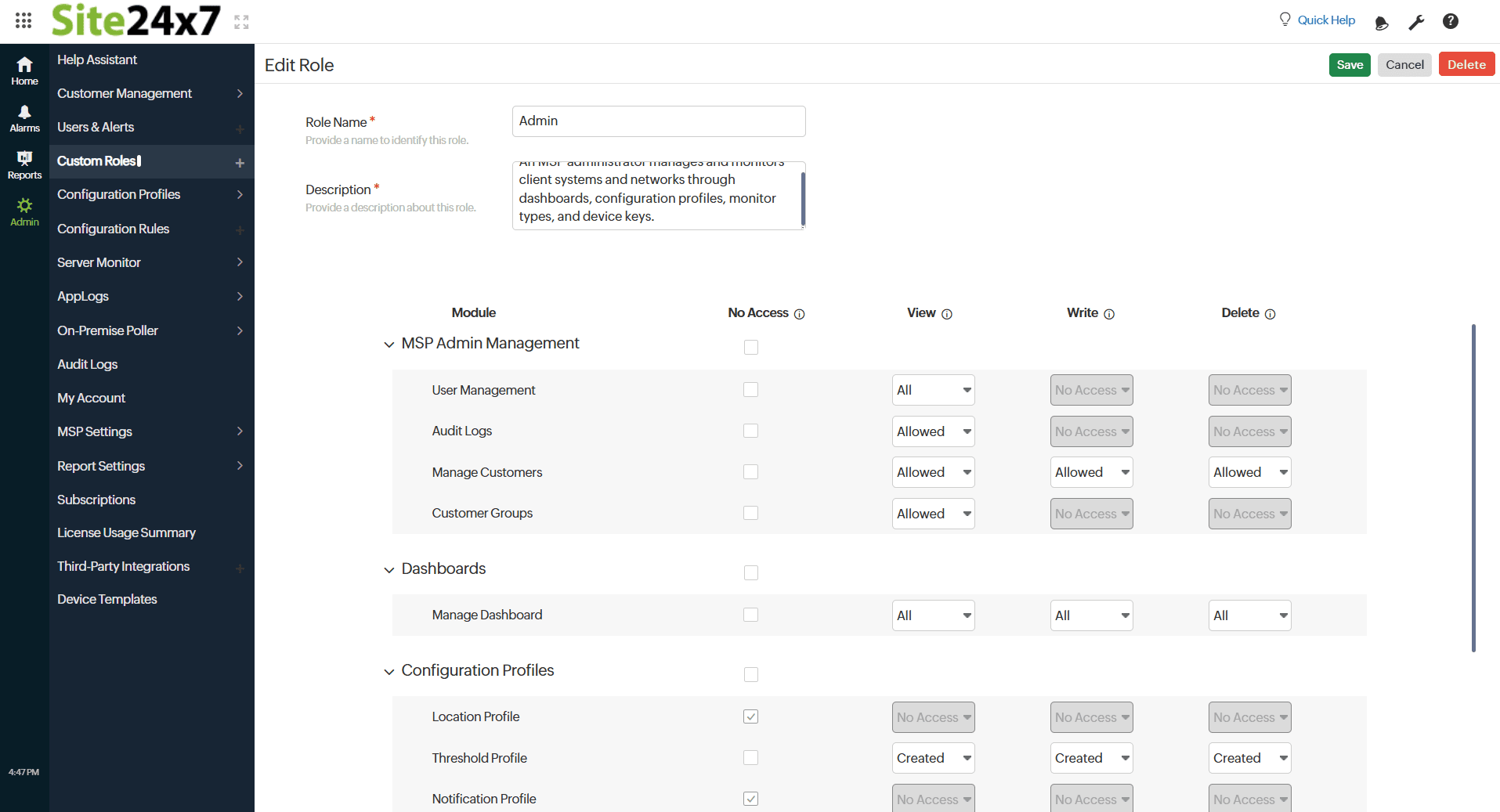
Task: Open the apps grid launcher icon
Action: click(x=23, y=21)
